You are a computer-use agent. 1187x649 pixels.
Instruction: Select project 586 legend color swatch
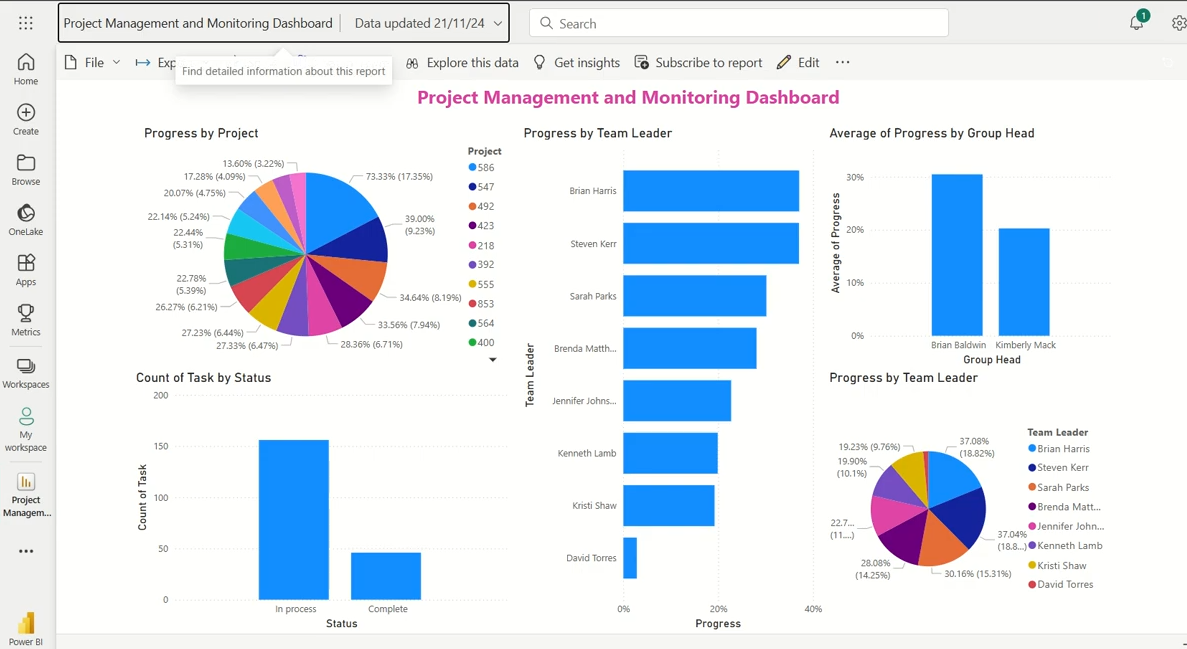[473, 168]
